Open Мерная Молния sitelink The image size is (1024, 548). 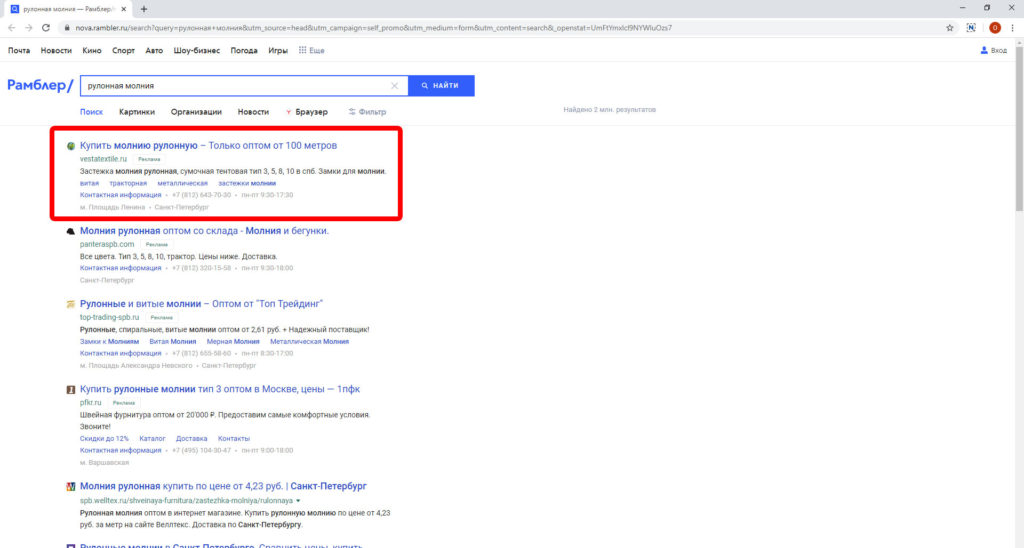pos(233,342)
